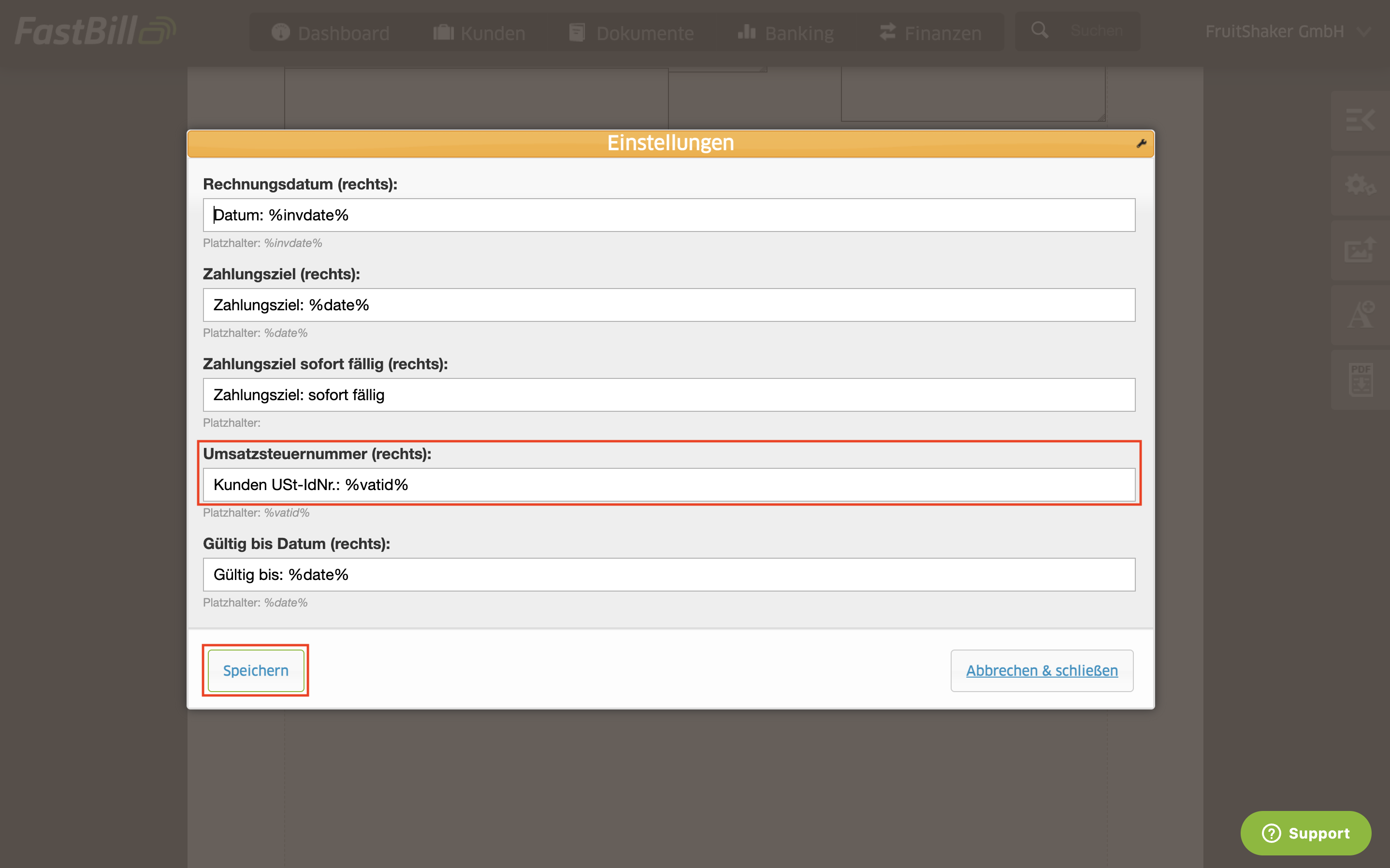The height and width of the screenshot is (868, 1390).
Task: Open the Kunden menu item
Action: tap(479, 33)
